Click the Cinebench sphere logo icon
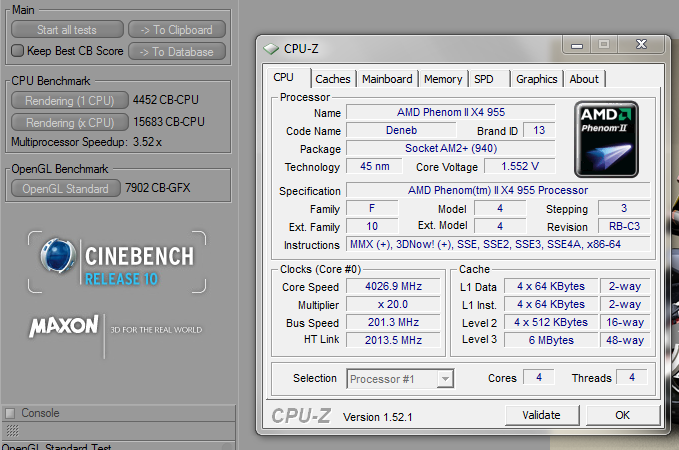Viewport: 679px width, 450px height. pyautogui.click(x=58, y=256)
